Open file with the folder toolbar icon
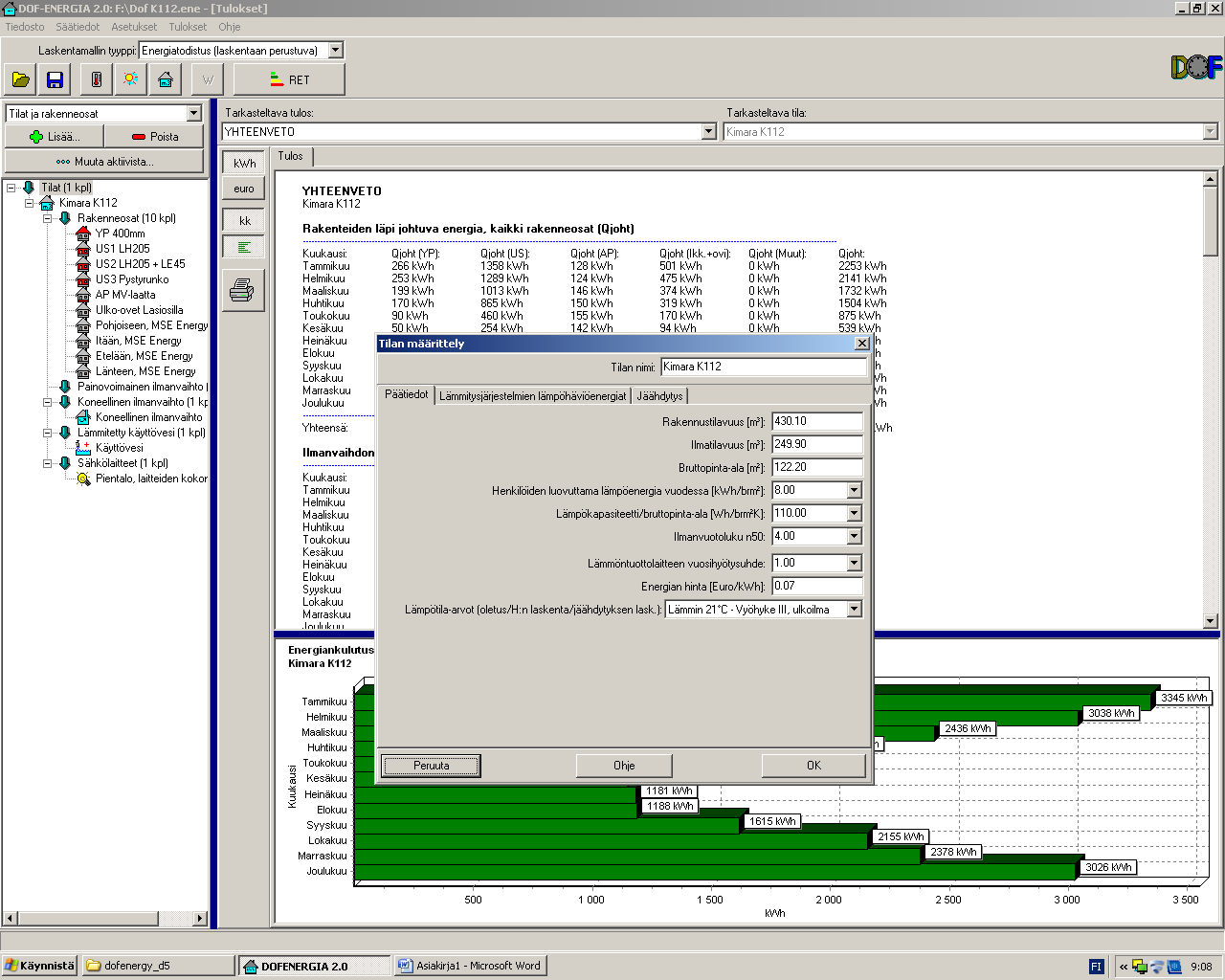1225x980 pixels. [x=21, y=79]
